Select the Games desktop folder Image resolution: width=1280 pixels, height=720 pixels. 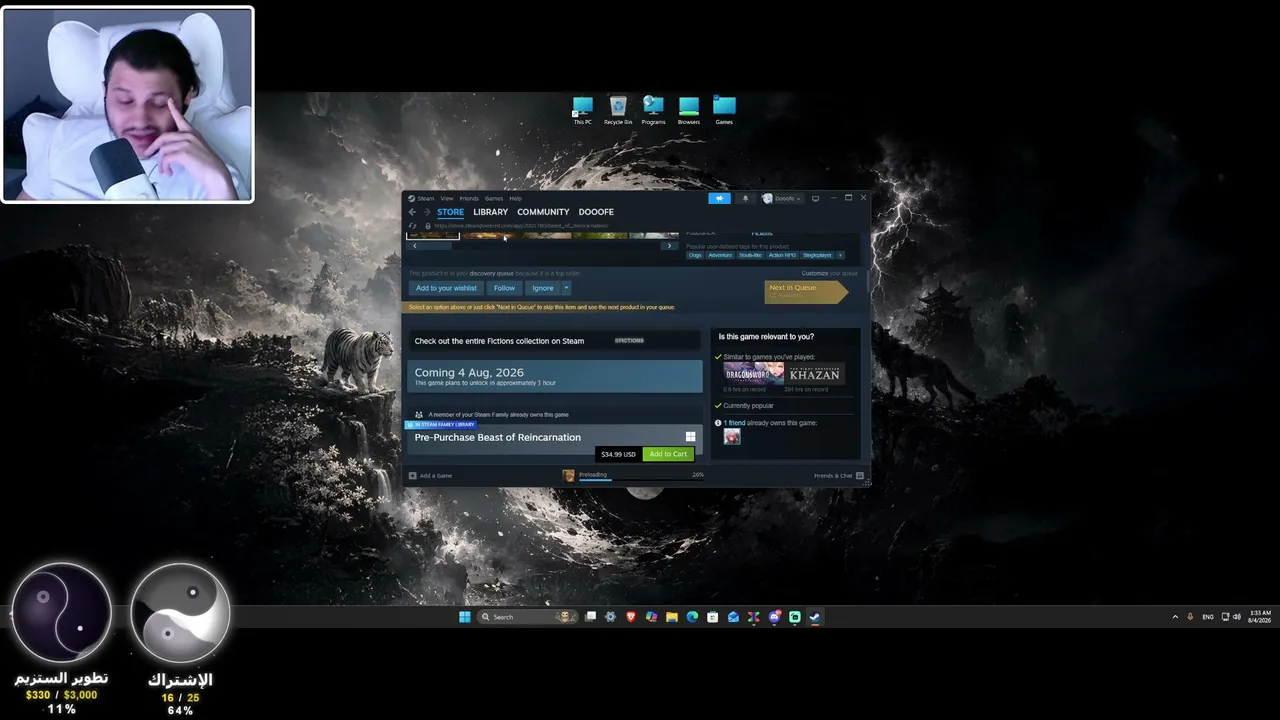724,110
